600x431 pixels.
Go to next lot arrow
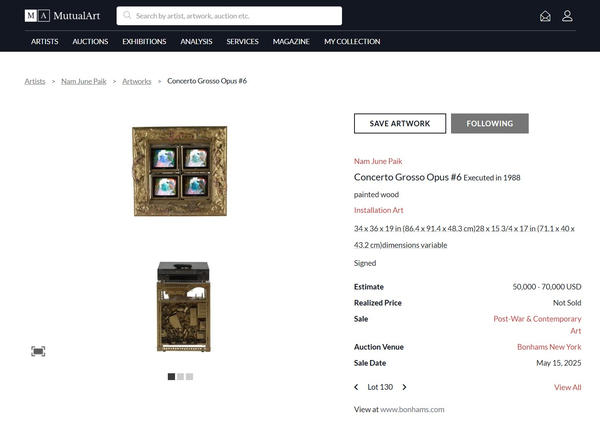(x=404, y=387)
